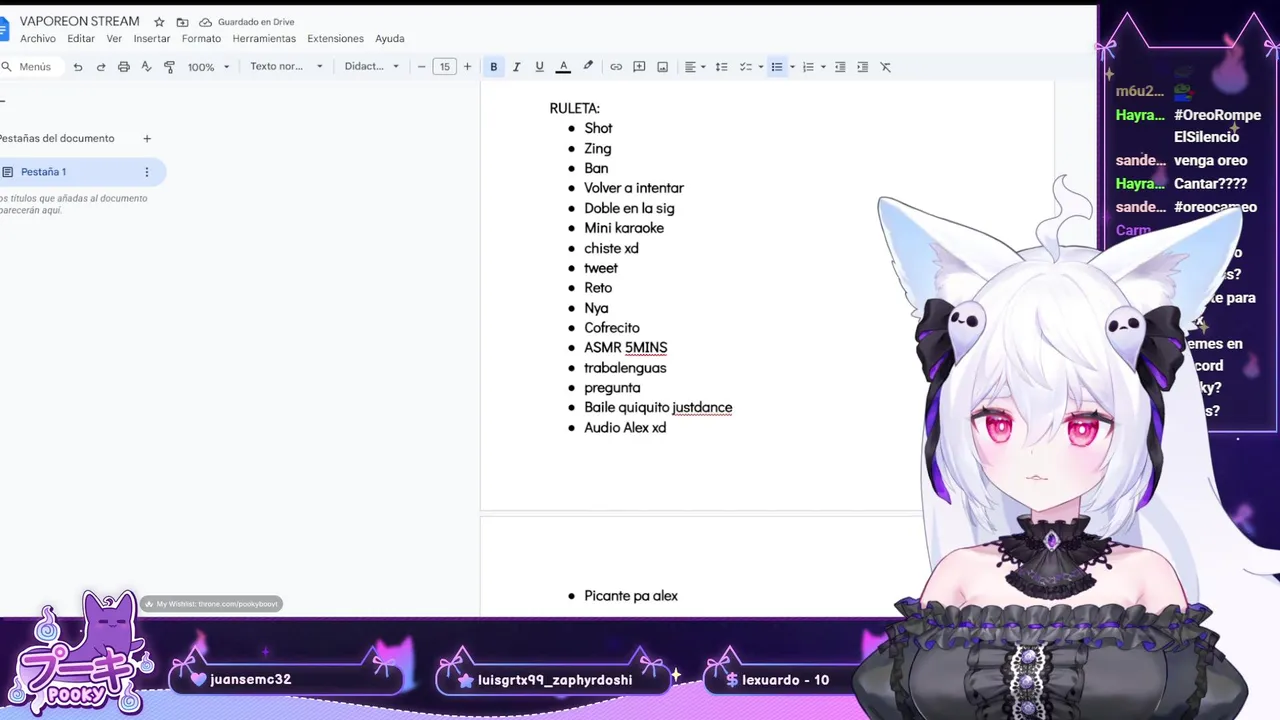Open the bulleted list options arrow
The width and height of the screenshot is (1280, 720).
point(792,67)
